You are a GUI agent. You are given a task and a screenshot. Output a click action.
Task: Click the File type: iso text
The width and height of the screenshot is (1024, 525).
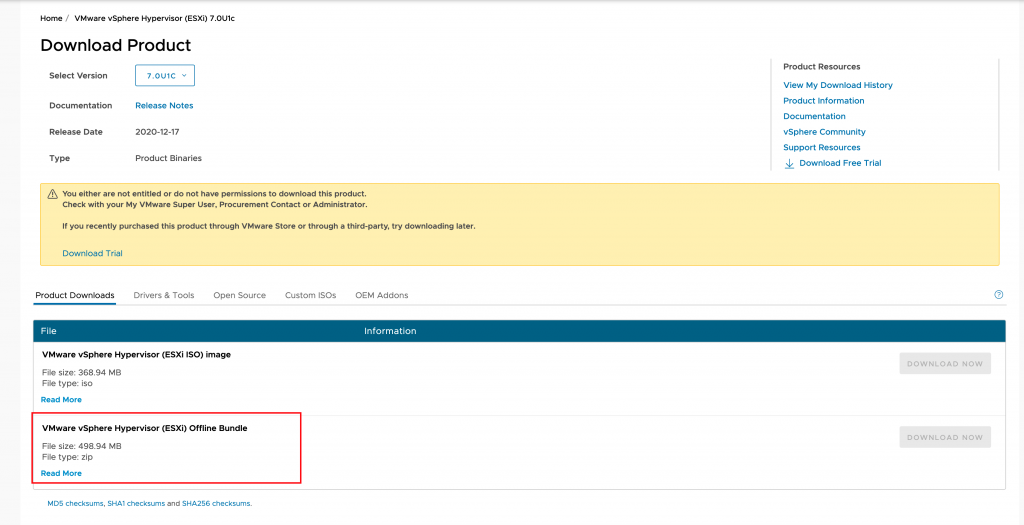point(67,383)
